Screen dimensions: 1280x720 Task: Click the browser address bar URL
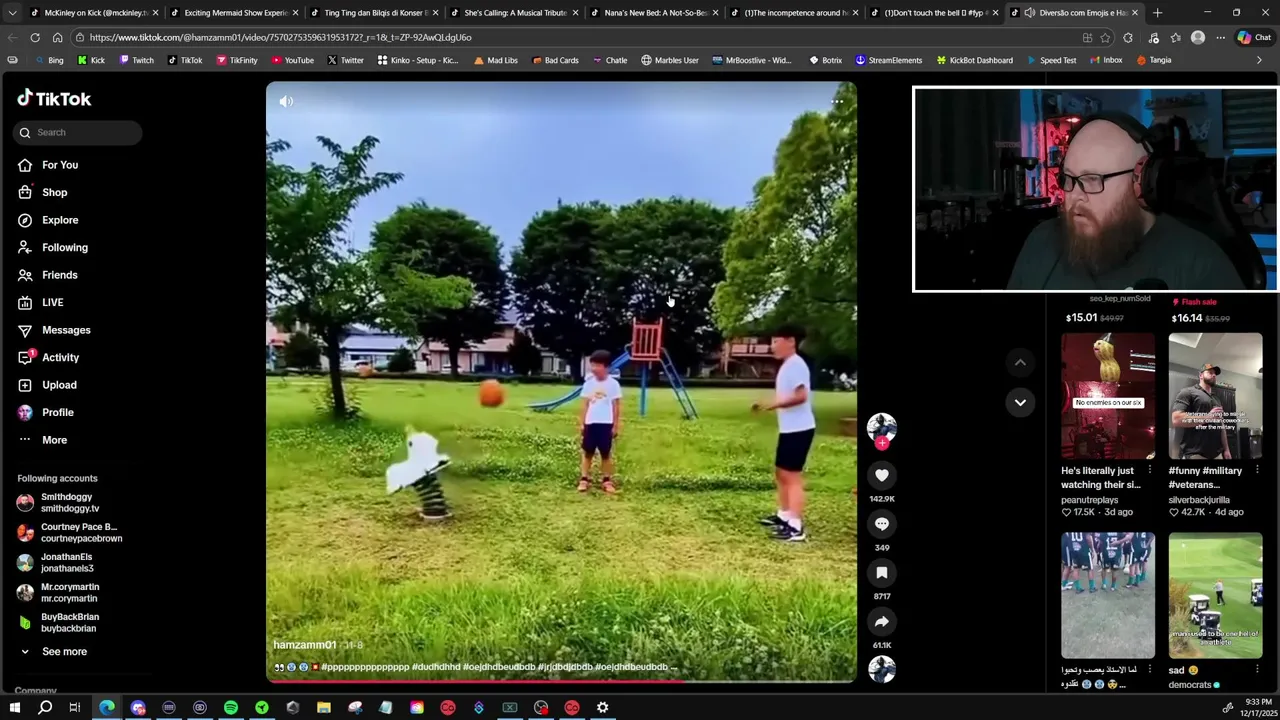pos(280,37)
